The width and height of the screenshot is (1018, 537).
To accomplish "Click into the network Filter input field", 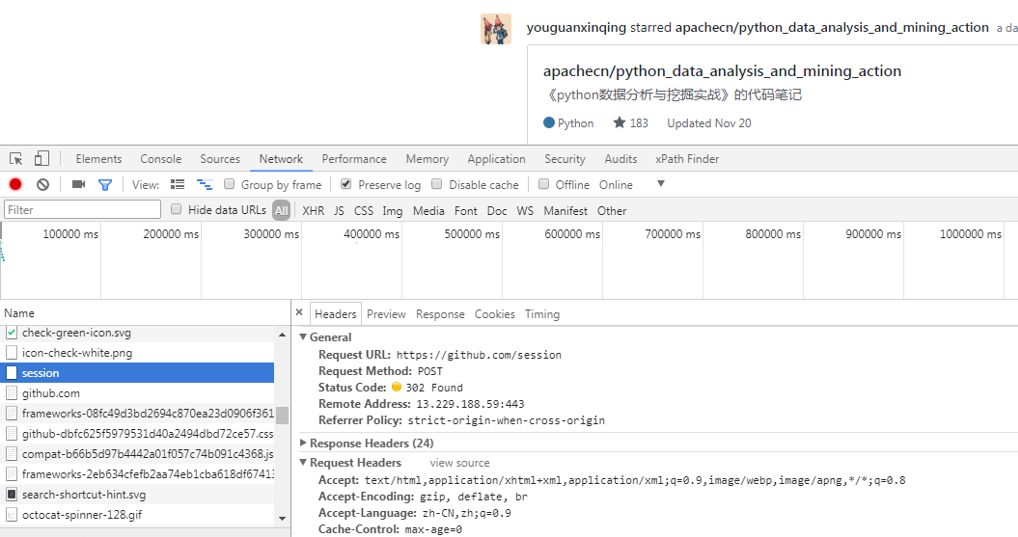I will (x=82, y=210).
